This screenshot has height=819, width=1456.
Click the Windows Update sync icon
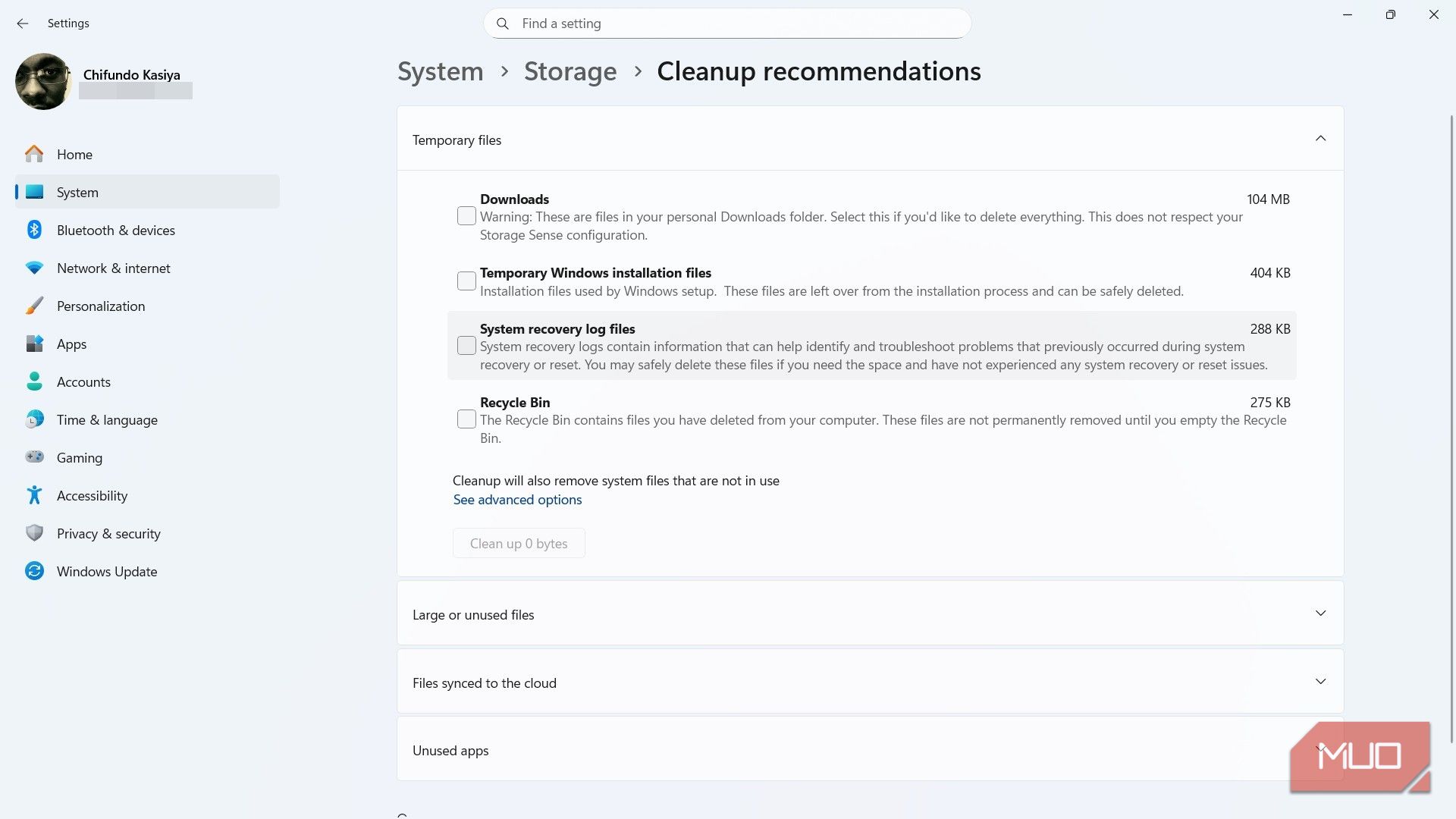coord(34,571)
